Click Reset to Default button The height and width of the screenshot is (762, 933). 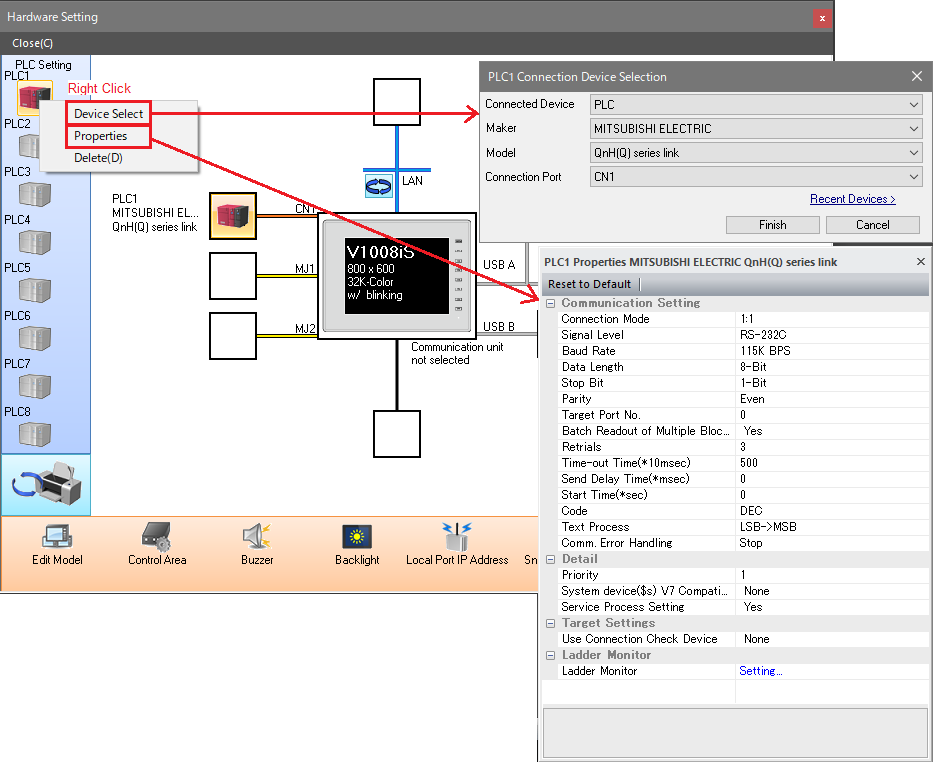[589, 284]
